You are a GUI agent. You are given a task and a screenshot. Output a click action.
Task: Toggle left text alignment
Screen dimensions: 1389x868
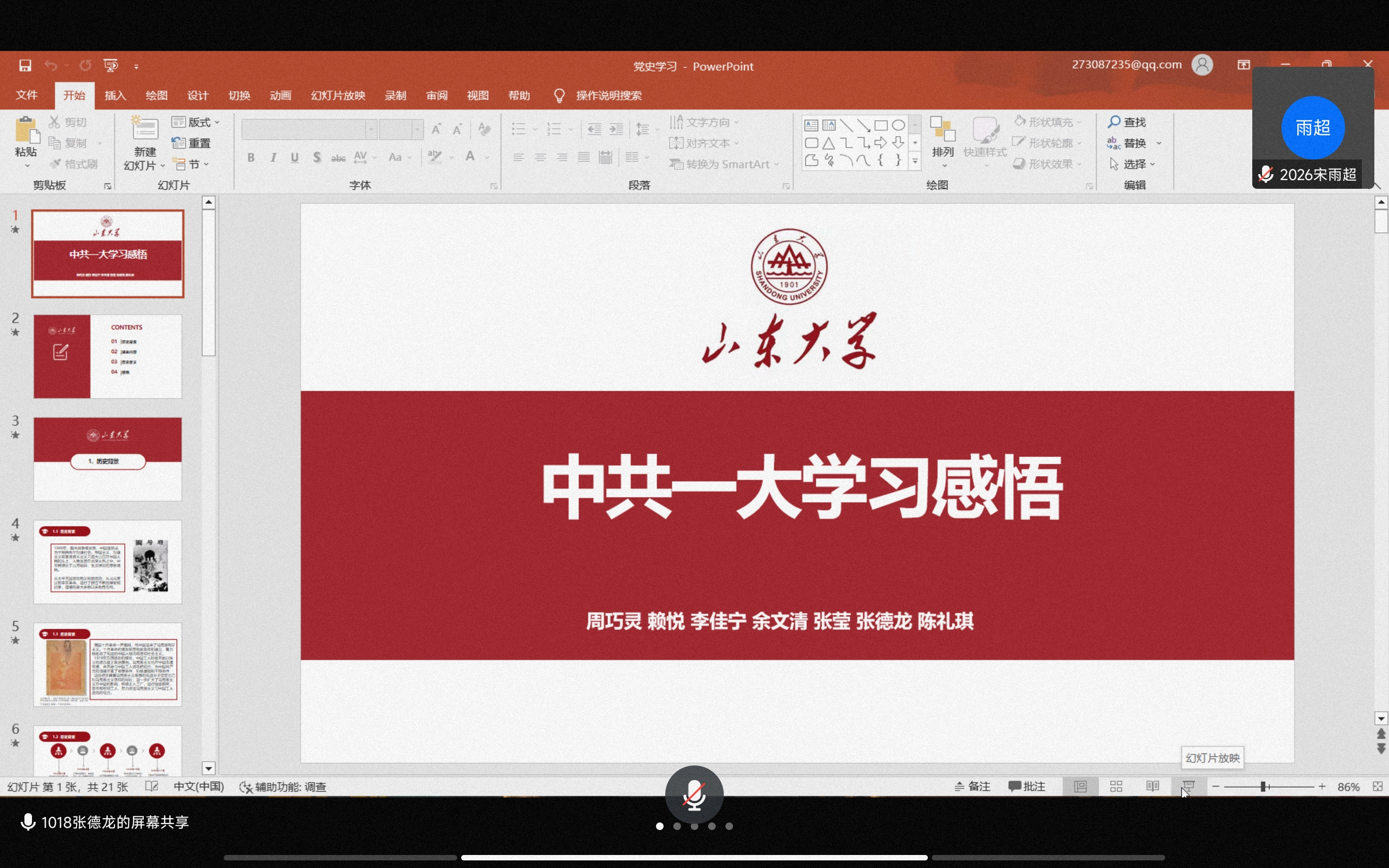click(x=518, y=157)
